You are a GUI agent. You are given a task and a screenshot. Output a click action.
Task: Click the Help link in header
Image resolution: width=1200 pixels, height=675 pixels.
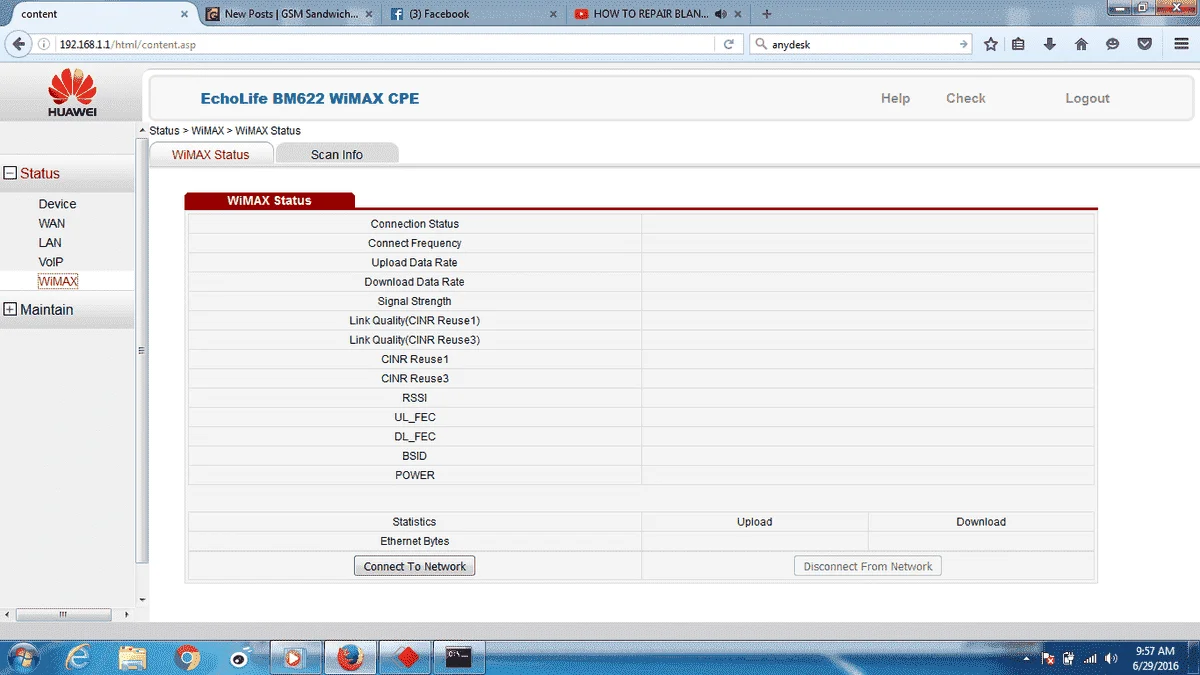point(895,98)
